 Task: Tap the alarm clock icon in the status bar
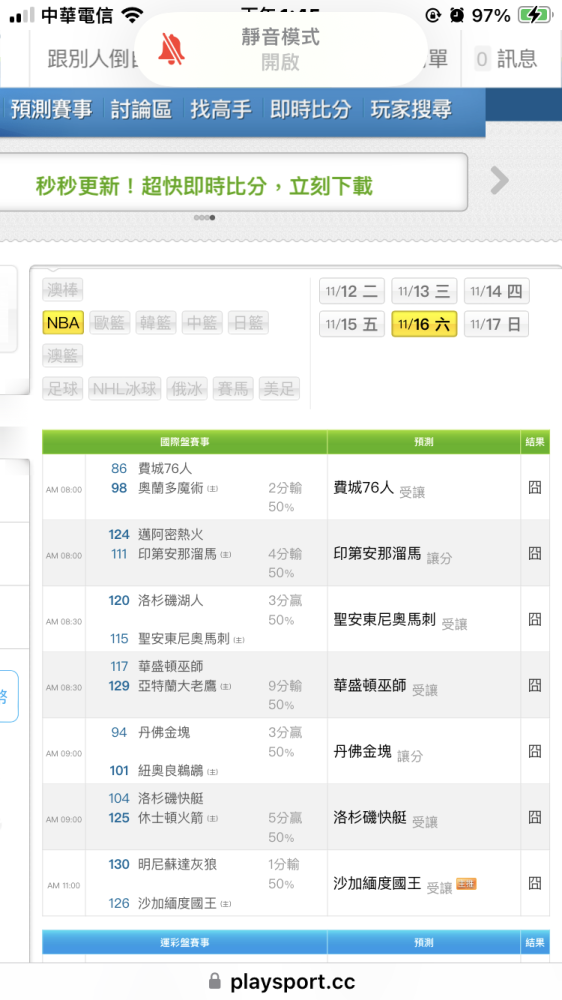point(457,15)
